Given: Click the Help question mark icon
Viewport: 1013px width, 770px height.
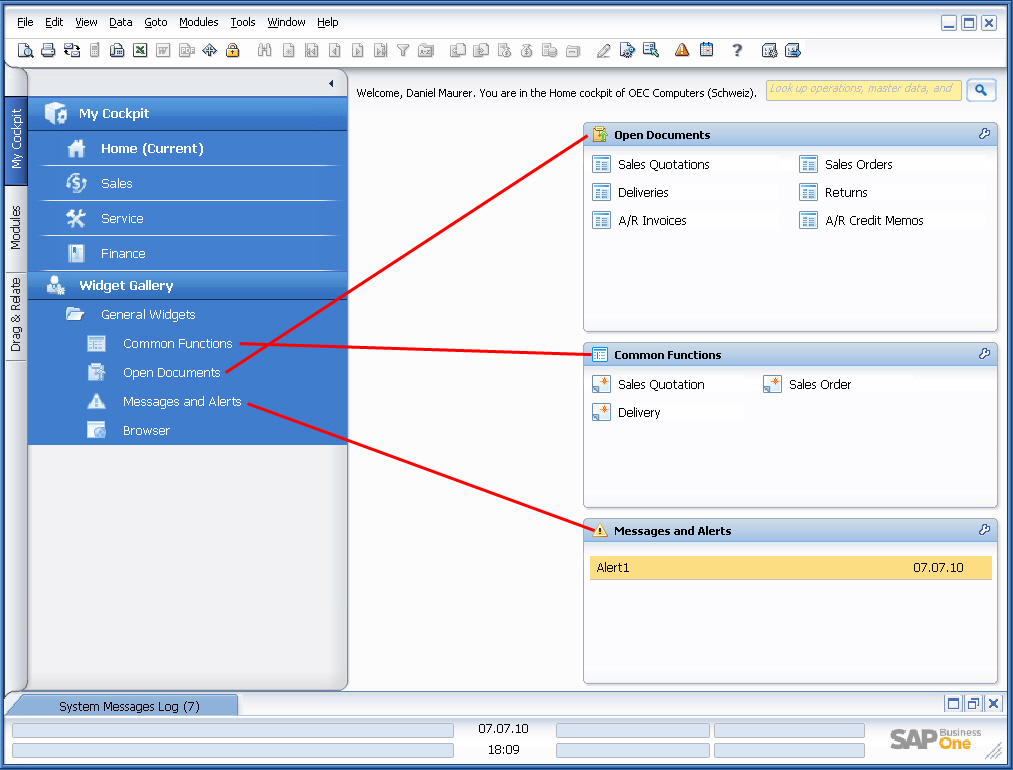Looking at the screenshot, I should pos(736,50).
